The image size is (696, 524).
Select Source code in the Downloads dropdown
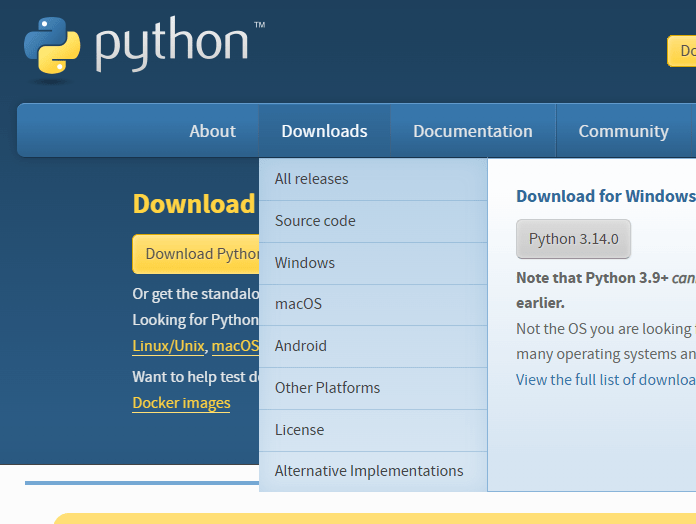(x=315, y=221)
